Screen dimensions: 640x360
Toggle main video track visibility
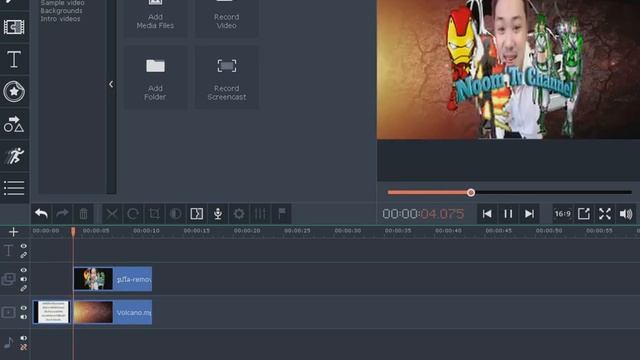point(24,308)
